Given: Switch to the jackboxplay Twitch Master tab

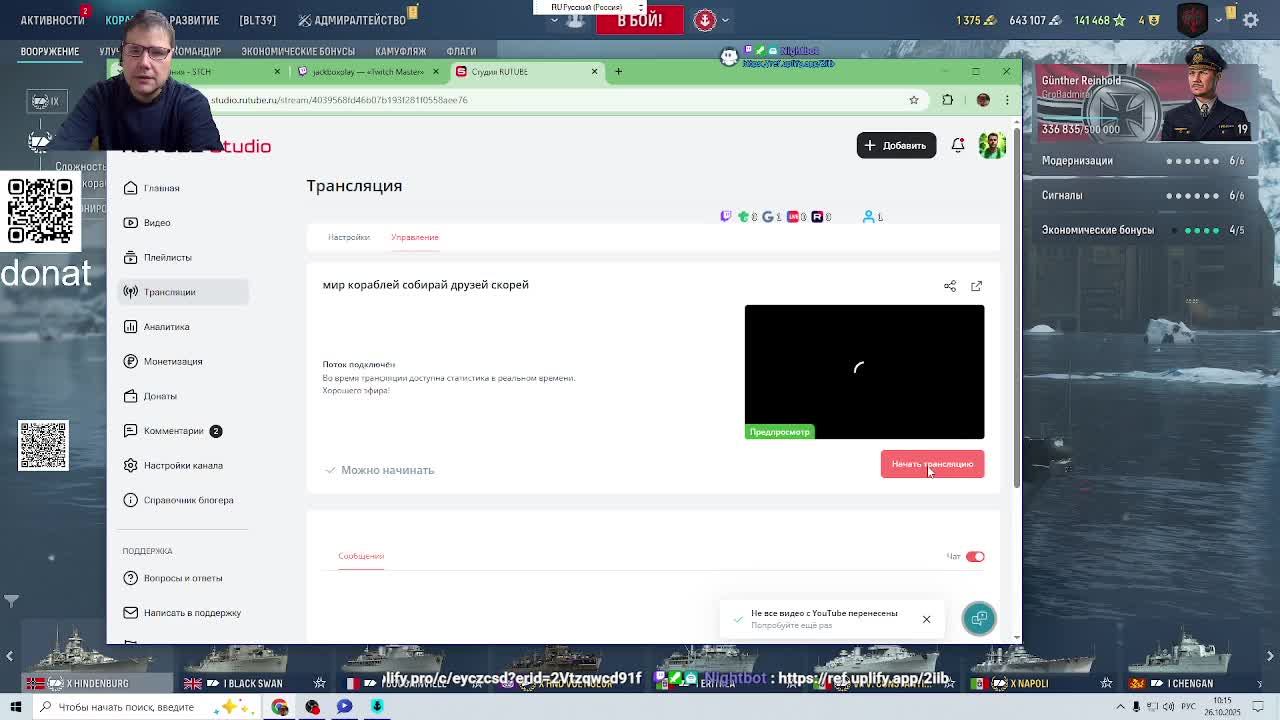Looking at the screenshot, I should (x=368, y=72).
